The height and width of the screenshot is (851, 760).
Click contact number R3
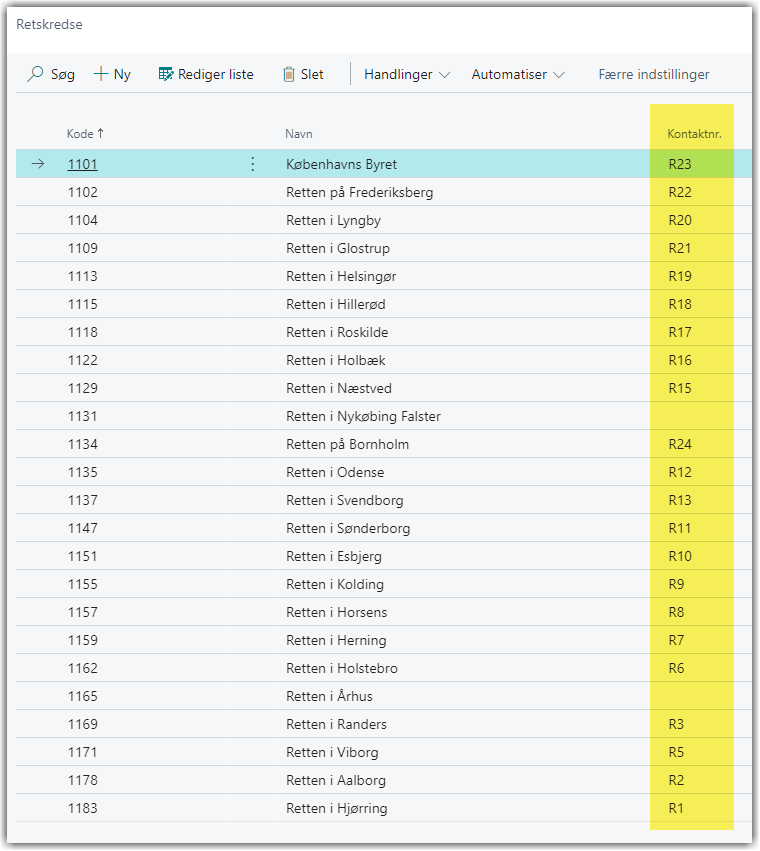(676, 725)
